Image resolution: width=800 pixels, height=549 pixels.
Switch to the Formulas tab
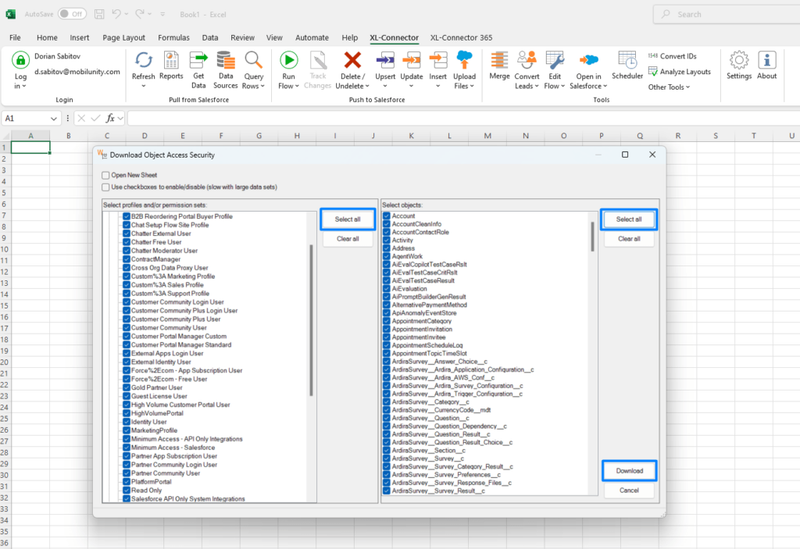(x=173, y=38)
